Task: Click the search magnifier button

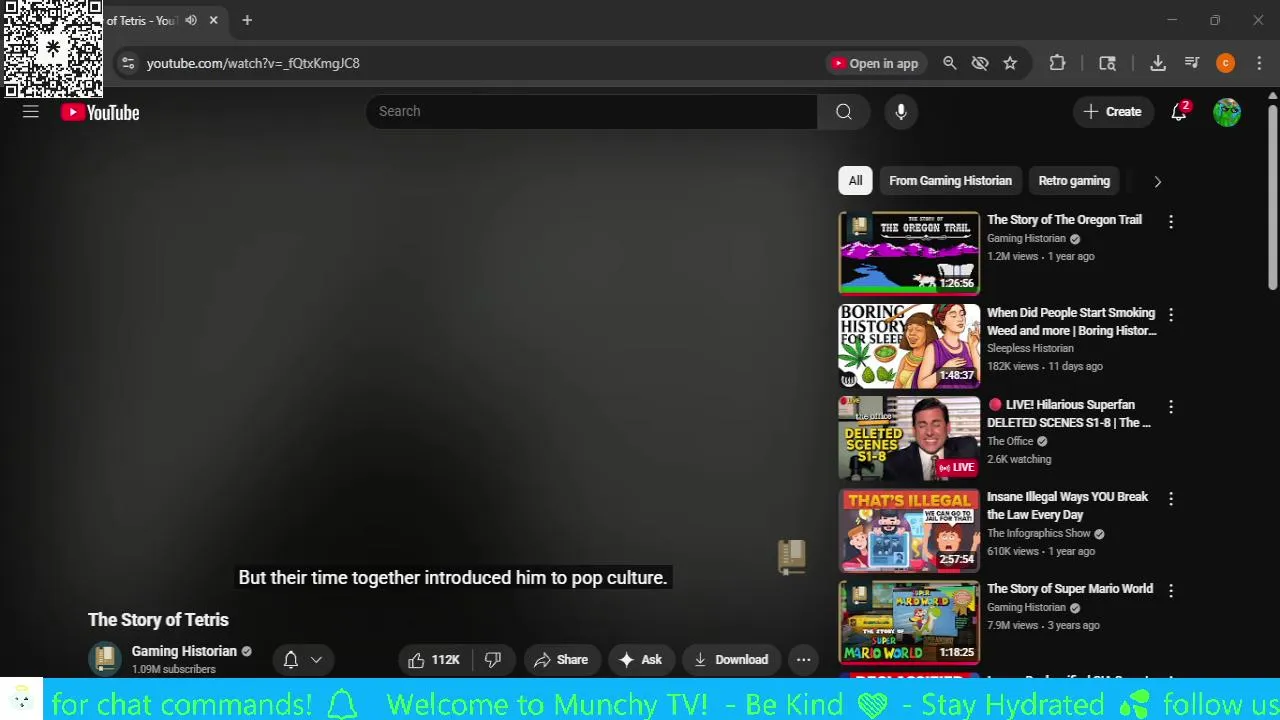Action: click(x=844, y=111)
